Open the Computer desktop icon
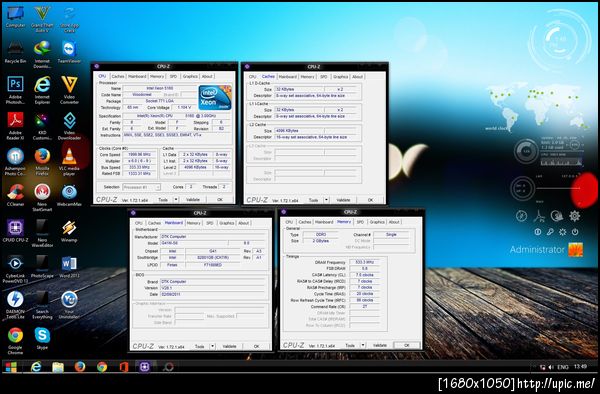The image size is (600, 394). click(x=15, y=17)
